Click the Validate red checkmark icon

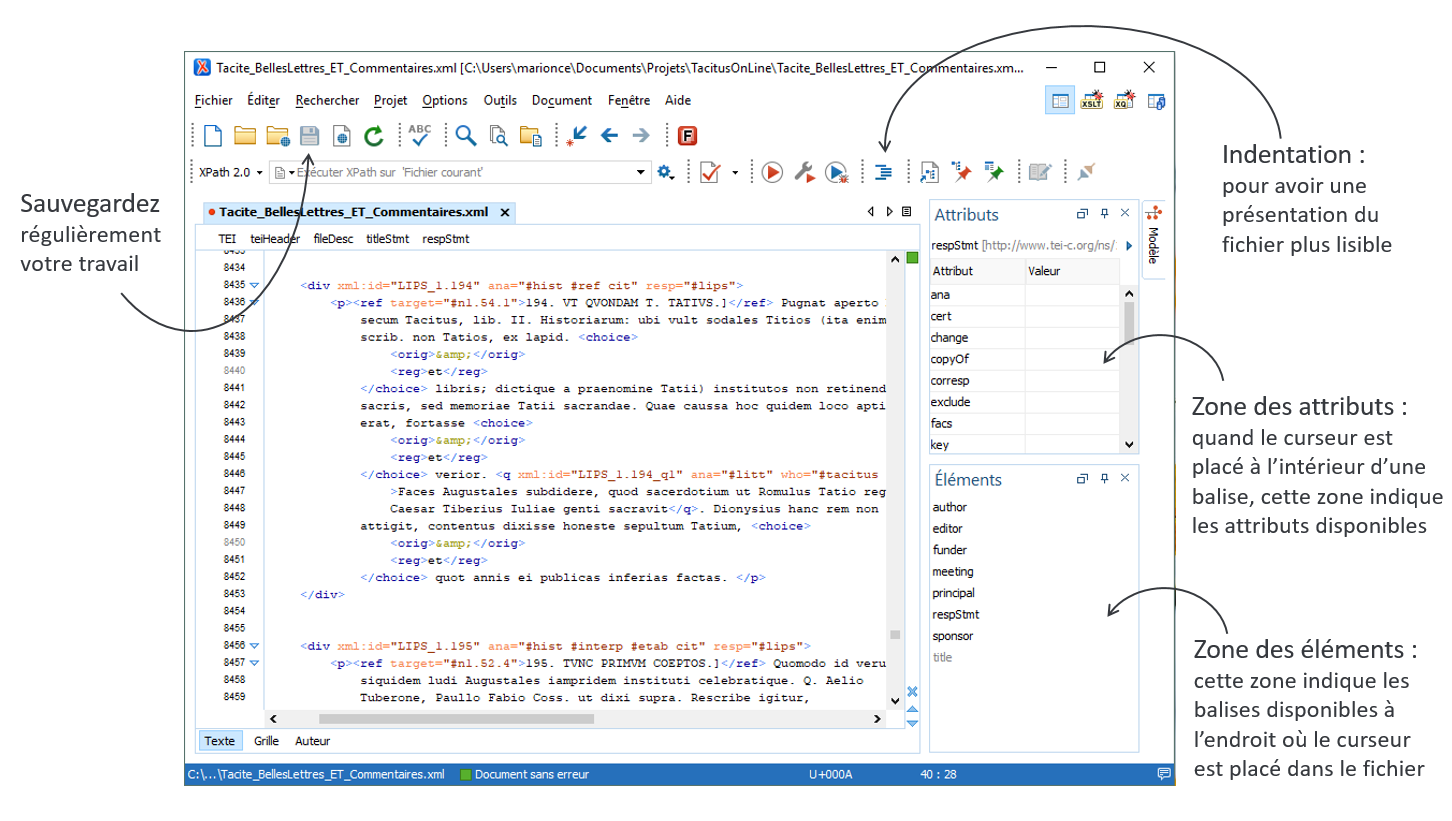[710, 173]
